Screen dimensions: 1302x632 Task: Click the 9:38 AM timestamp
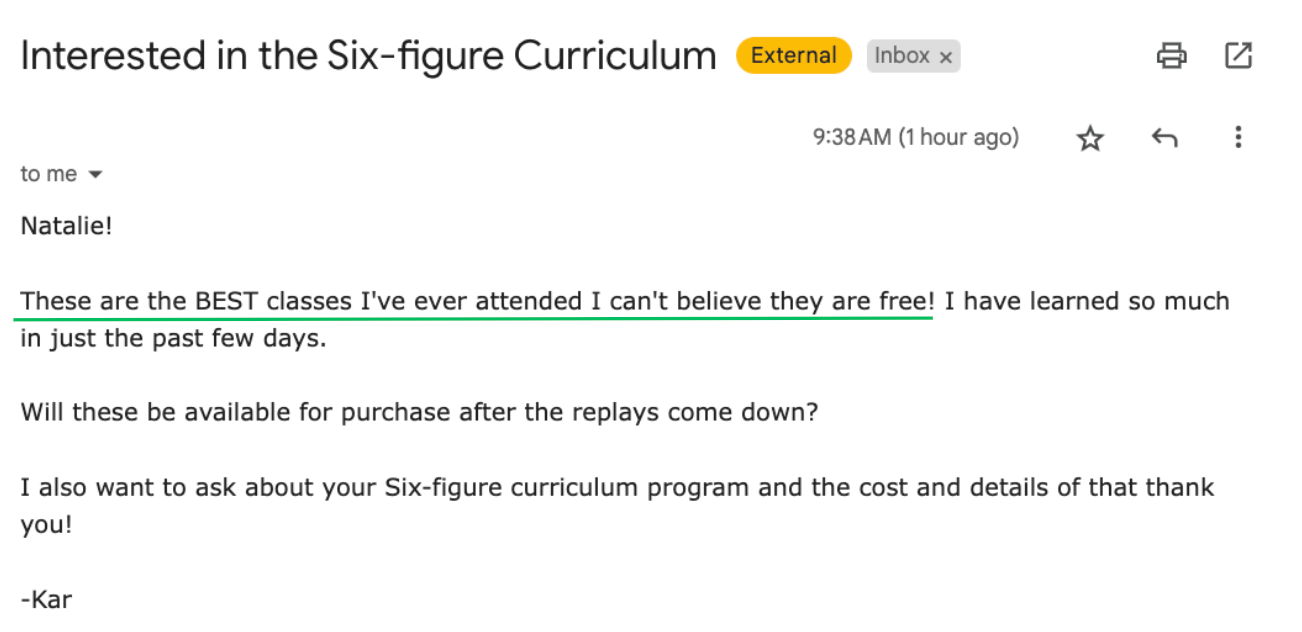click(915, 137)
